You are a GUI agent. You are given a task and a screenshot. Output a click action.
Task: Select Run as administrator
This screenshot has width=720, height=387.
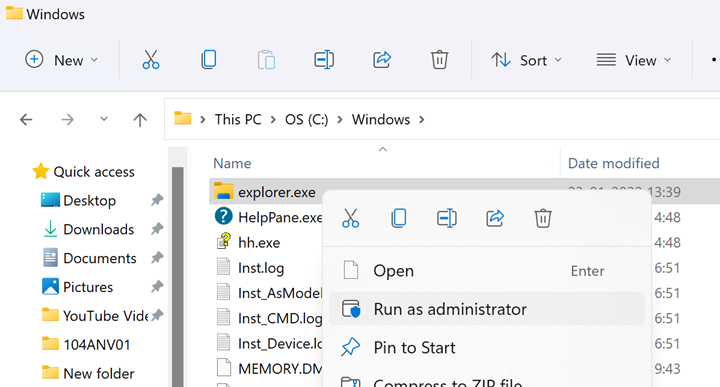pos(487,309)
